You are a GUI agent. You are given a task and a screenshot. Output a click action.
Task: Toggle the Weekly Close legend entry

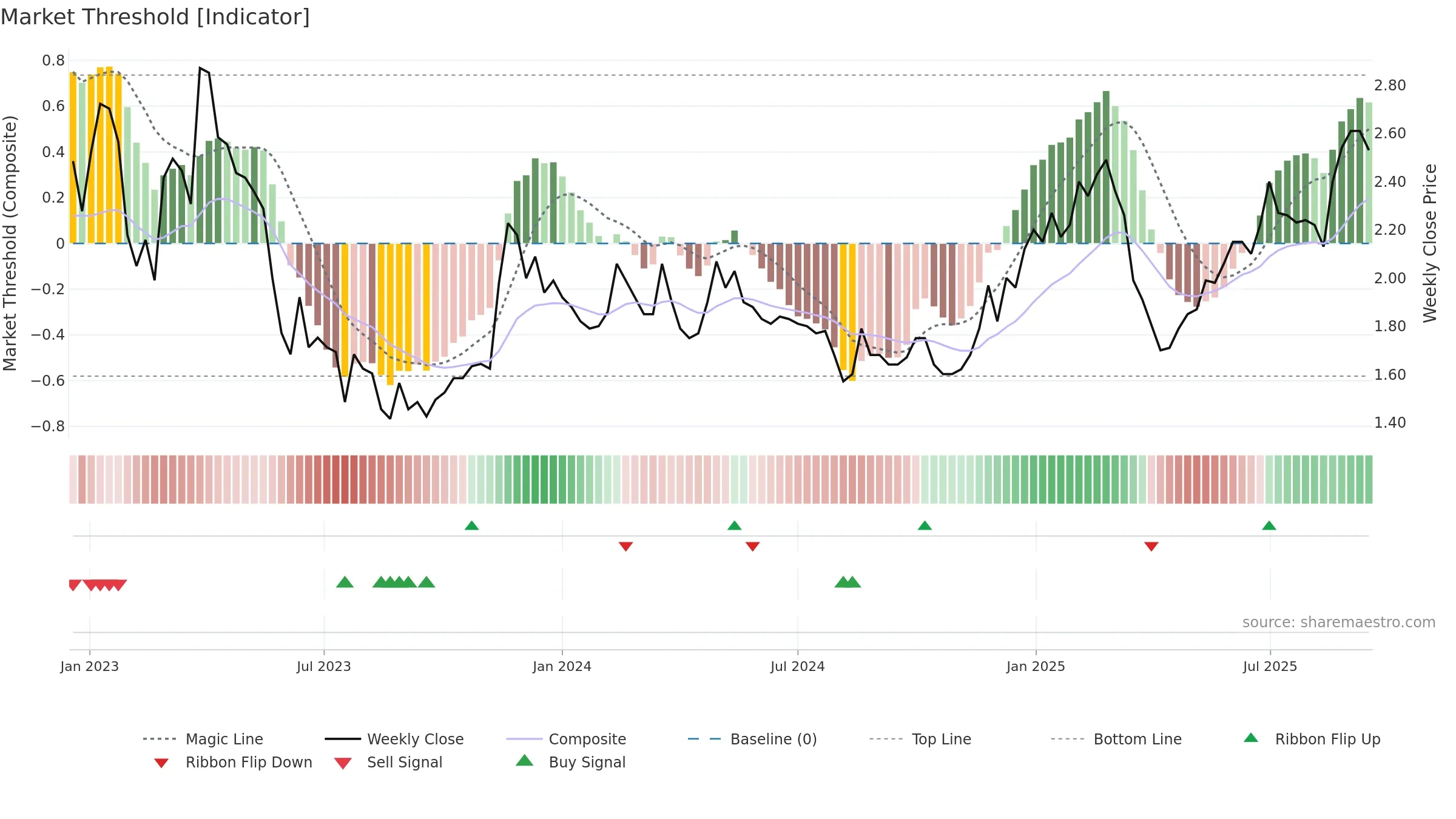(394, 739)
